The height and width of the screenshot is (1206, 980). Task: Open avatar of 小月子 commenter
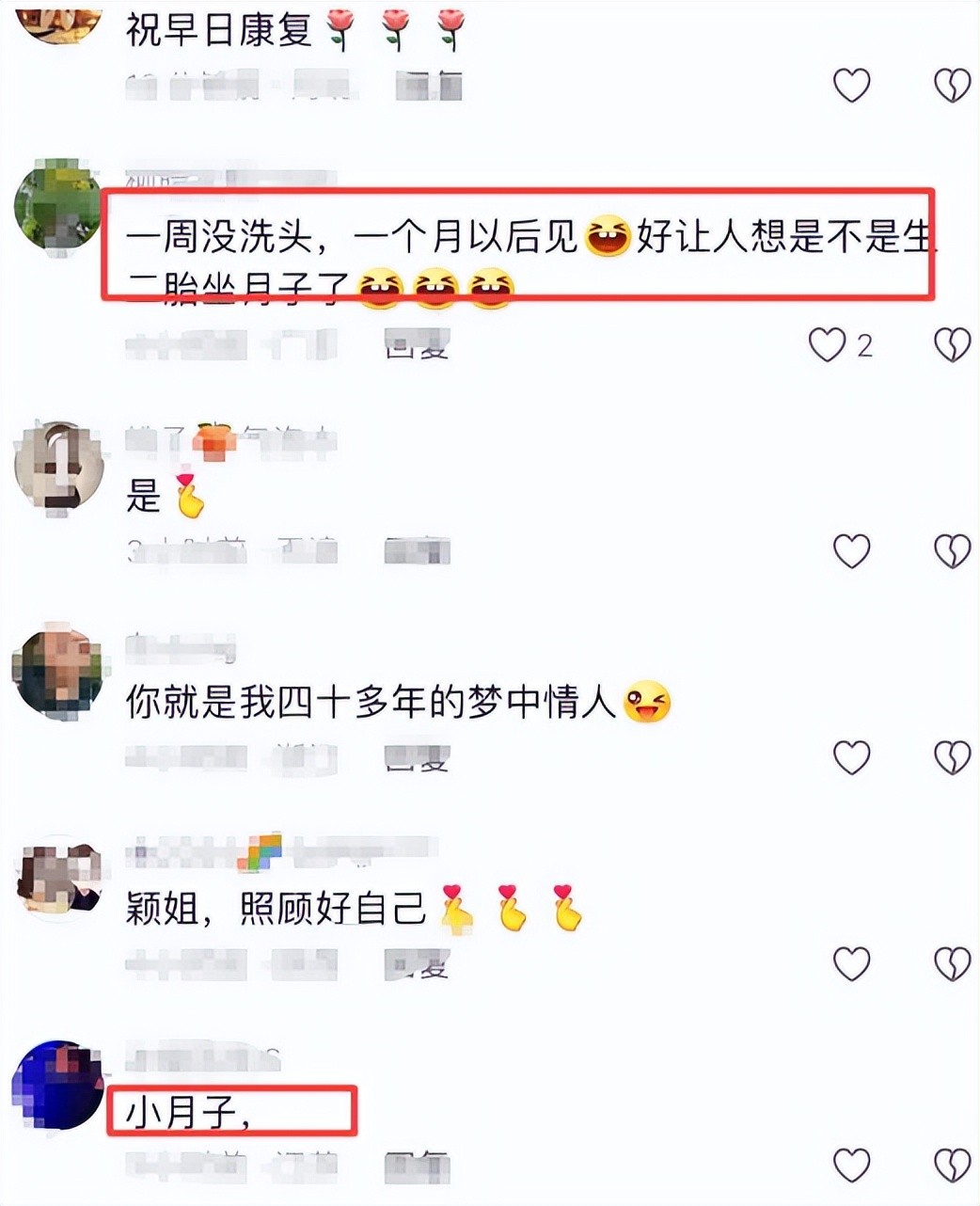coord(58,1085)
